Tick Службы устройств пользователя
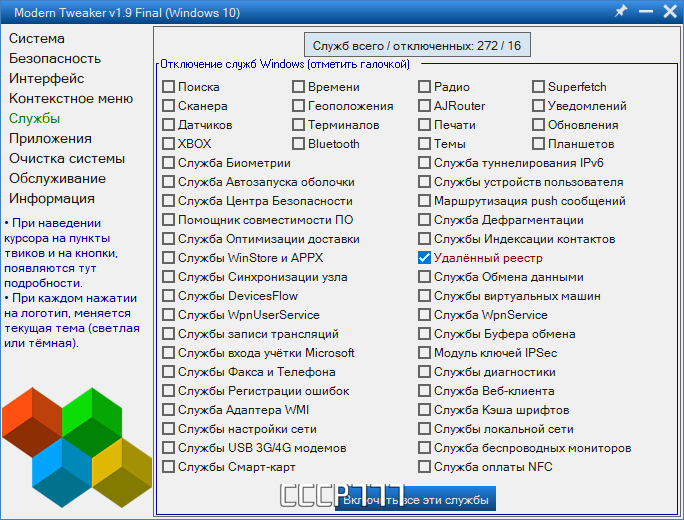This screenshot has width=684, height=520. [x=424, y=181]
